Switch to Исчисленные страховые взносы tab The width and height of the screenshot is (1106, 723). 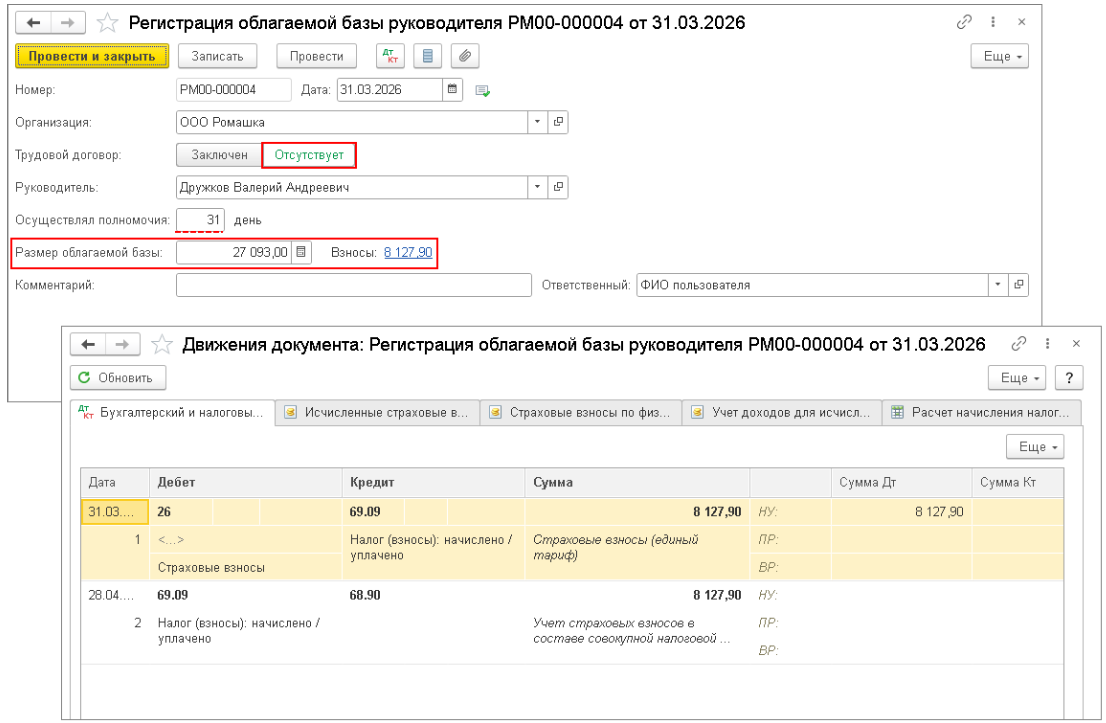click(x=377, y=412)
